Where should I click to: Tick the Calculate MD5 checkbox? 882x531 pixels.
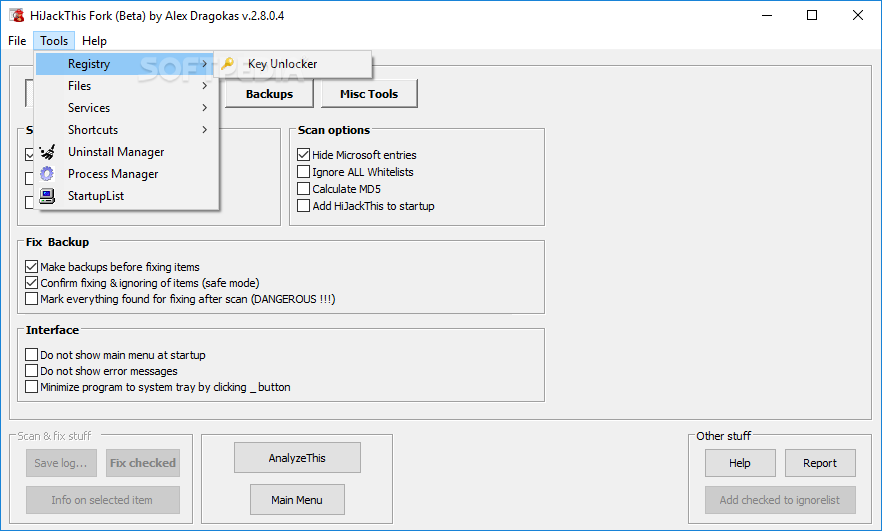pos(303,188)
